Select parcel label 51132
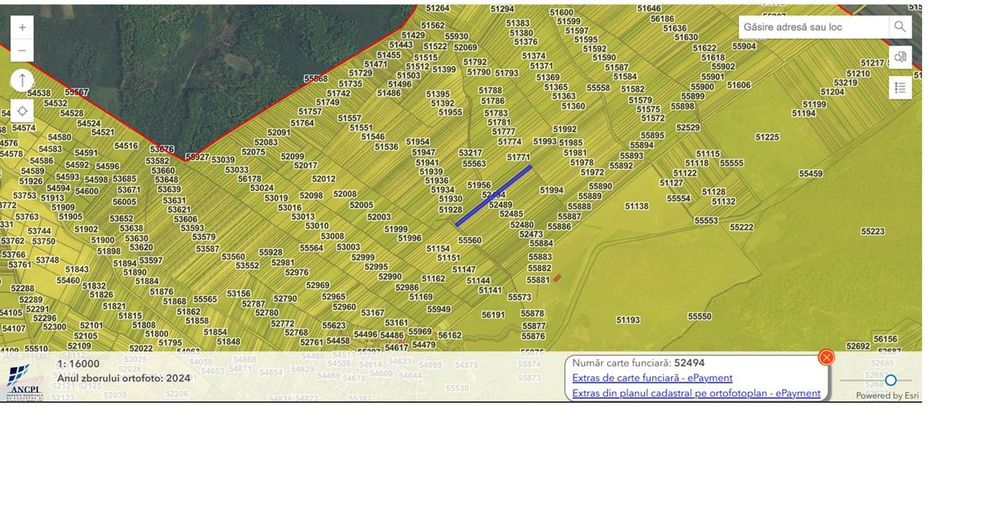 (723, 202)
